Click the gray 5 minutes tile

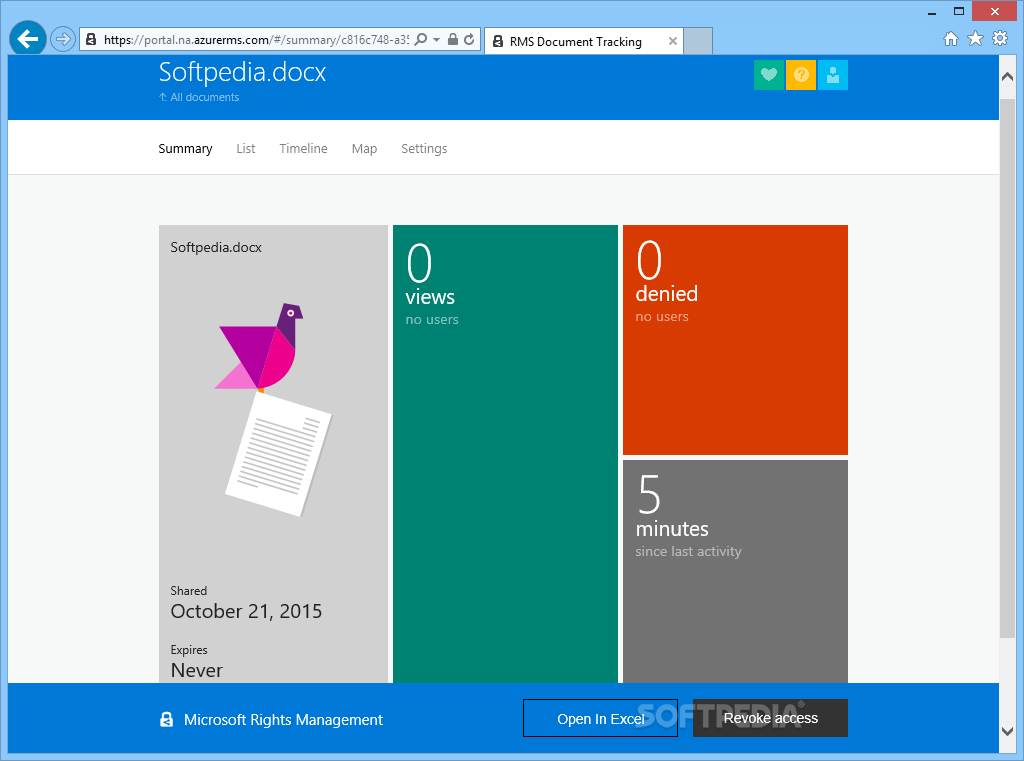point(735,572)
